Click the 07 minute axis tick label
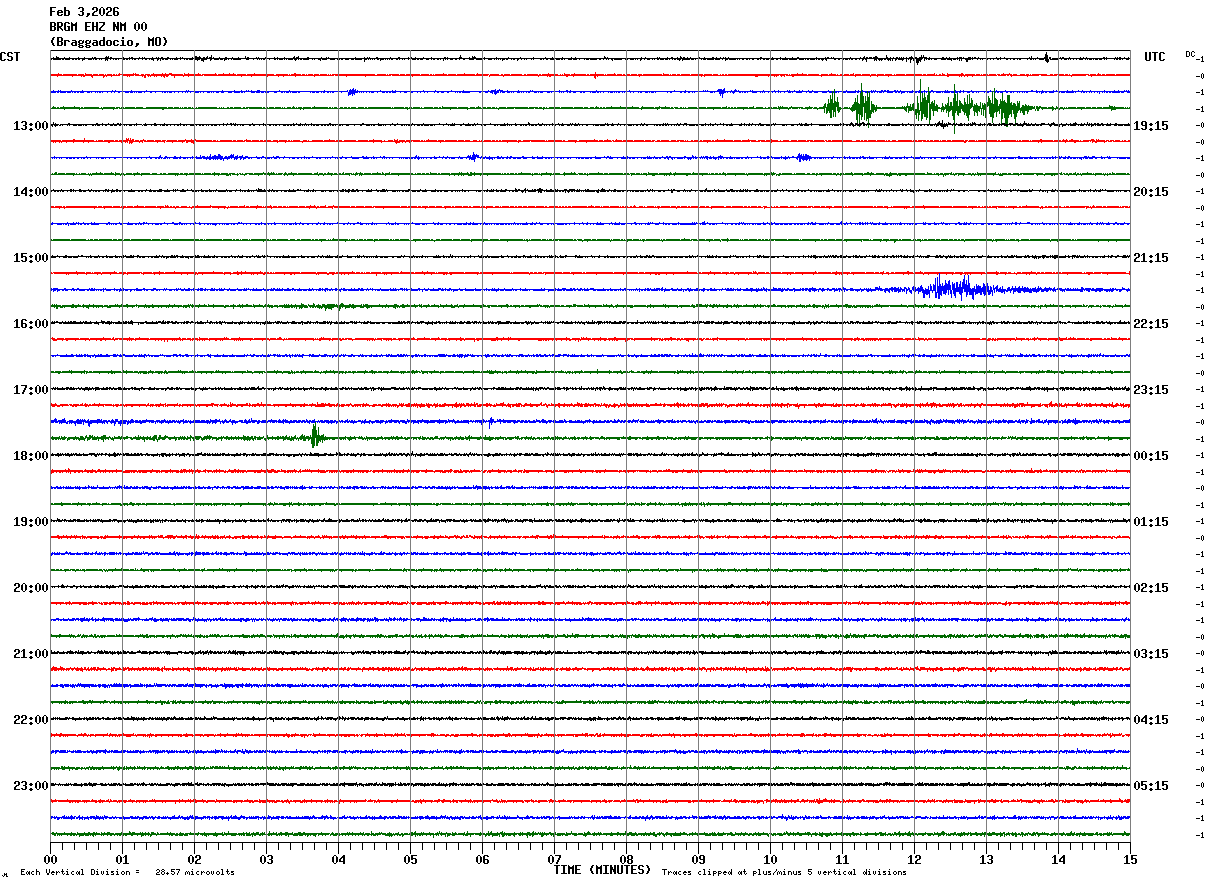 pos(554,859)
